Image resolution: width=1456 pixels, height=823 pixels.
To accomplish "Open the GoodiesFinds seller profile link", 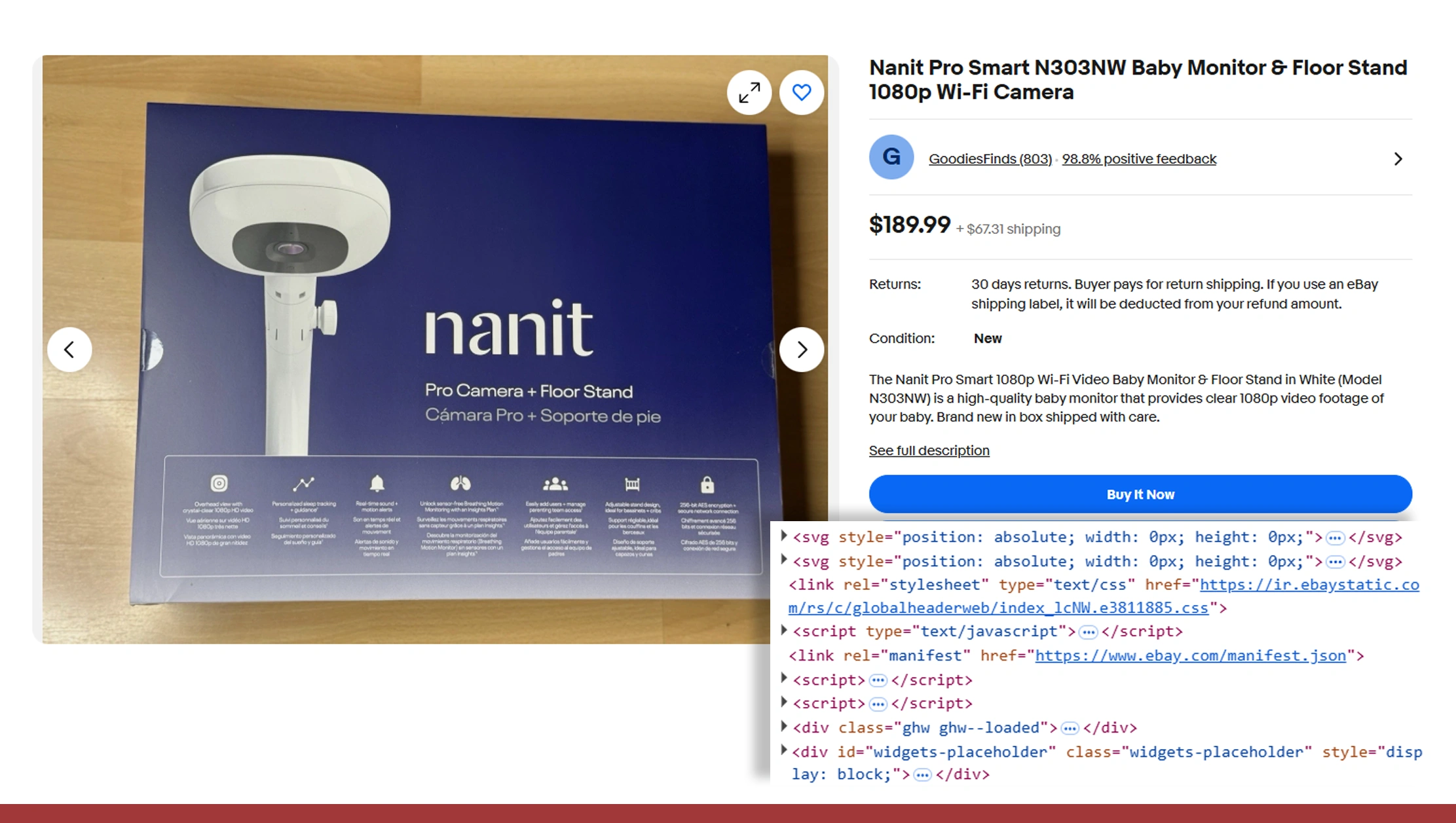I will pyautogui.click(x=990, y=158).
